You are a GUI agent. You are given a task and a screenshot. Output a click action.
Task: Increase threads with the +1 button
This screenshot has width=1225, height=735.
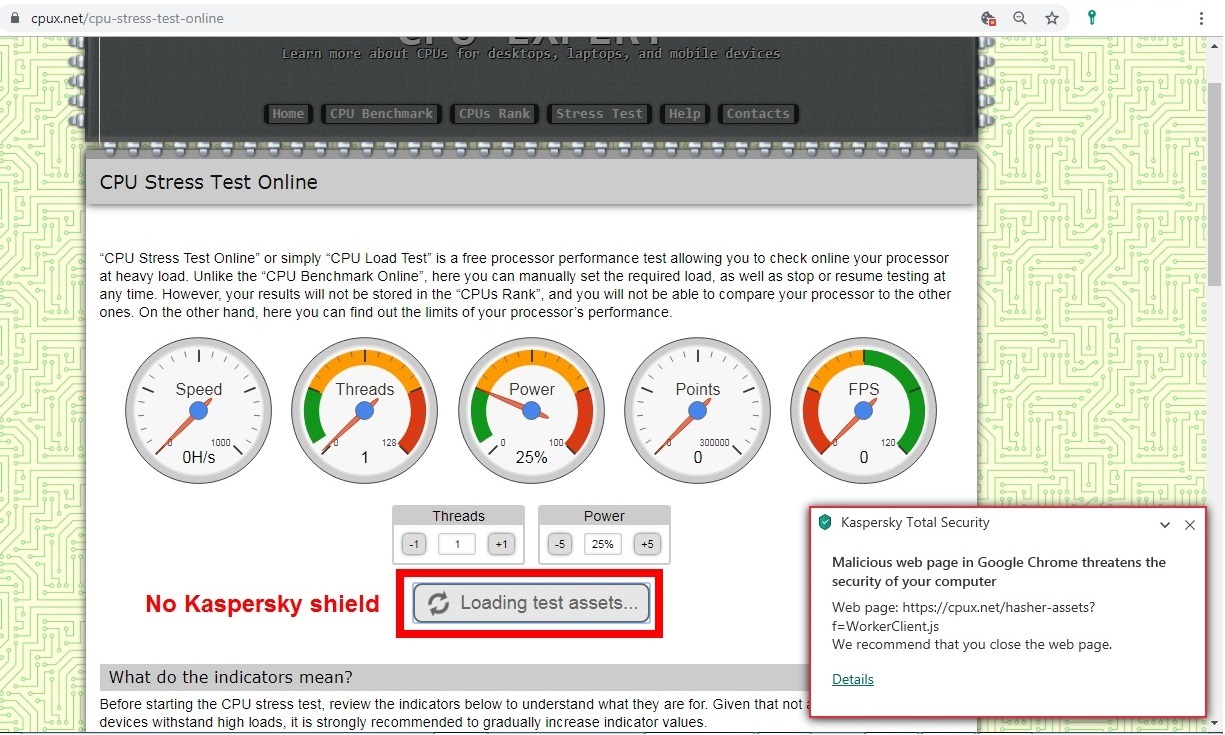[501, 544]
